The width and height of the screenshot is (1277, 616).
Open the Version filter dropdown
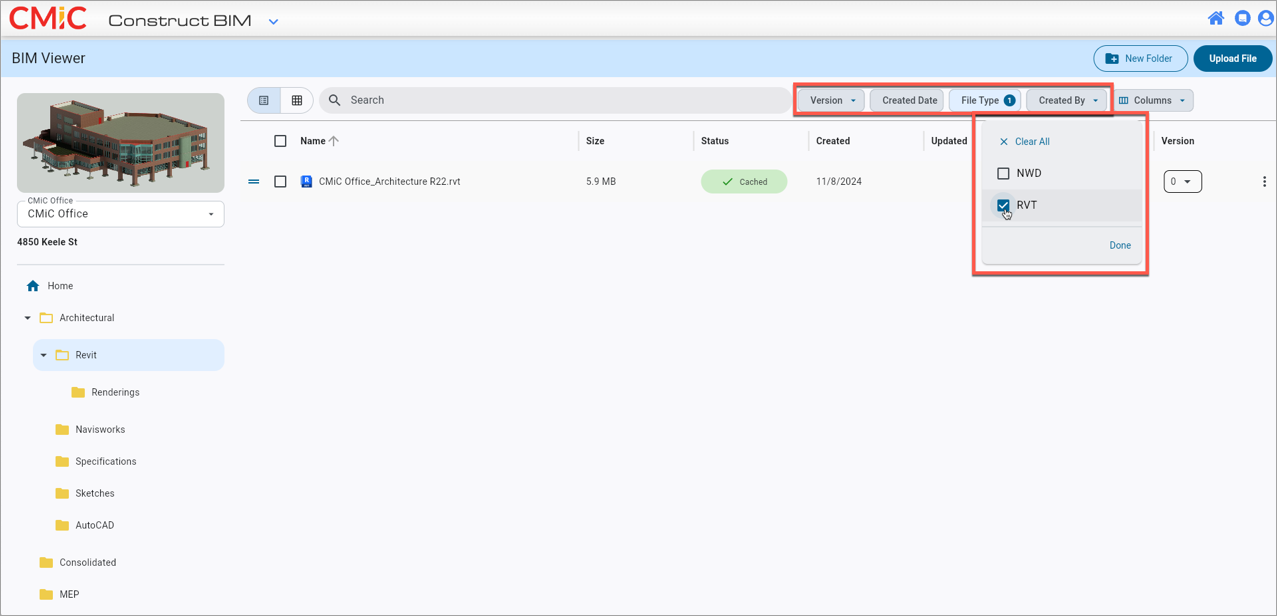(x=832, y=100)
